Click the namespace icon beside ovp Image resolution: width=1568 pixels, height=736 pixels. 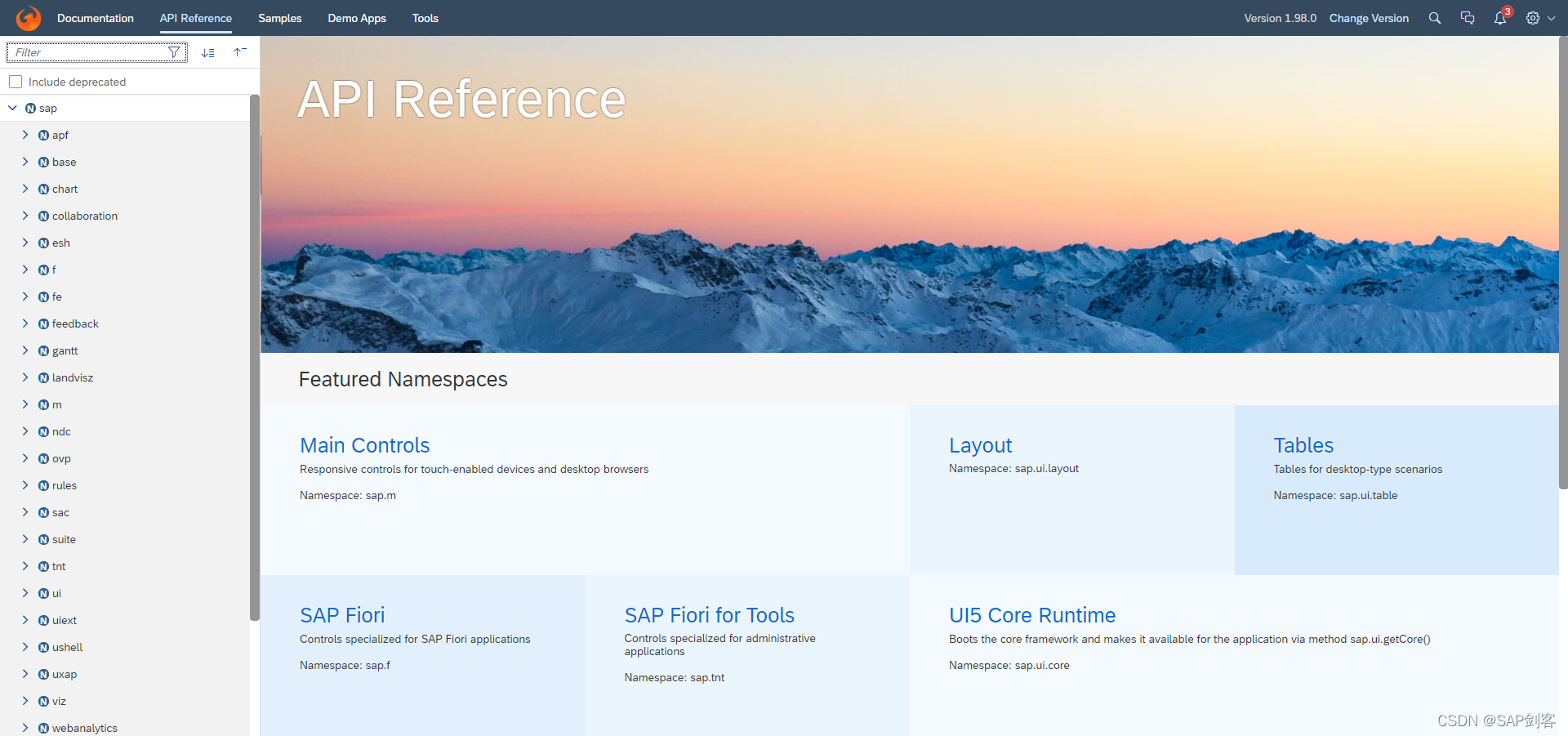(x=44, y=459)
